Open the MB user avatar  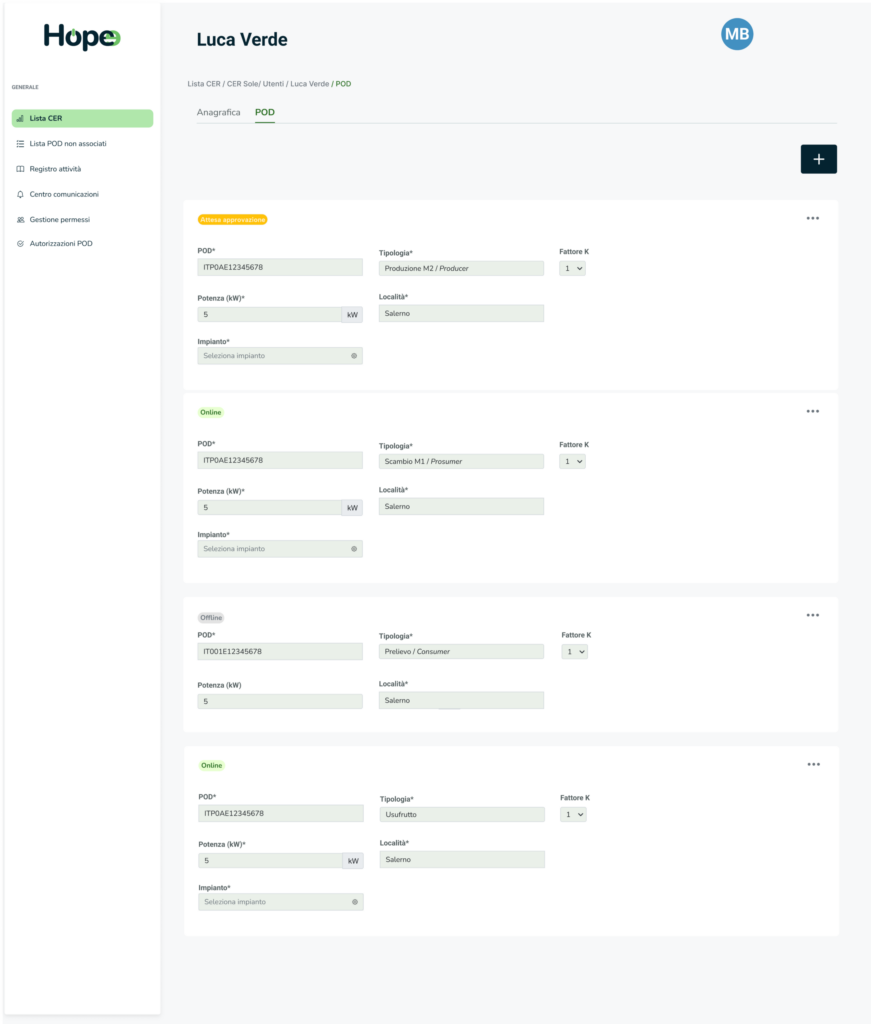point(737,35)
